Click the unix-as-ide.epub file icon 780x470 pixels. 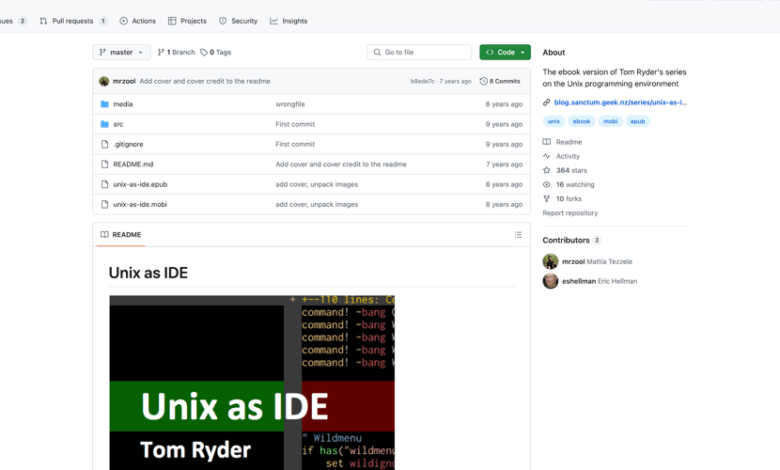[104, 184]
